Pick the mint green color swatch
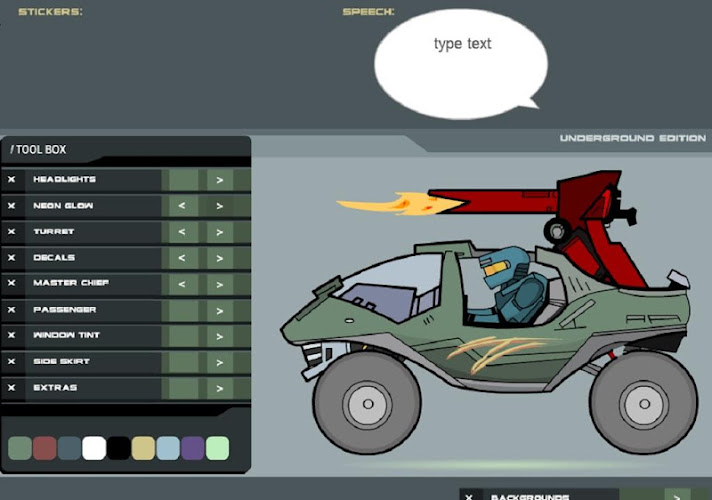Image resolution: width=712 pixels, height=500 pixels. coord(218,448)
